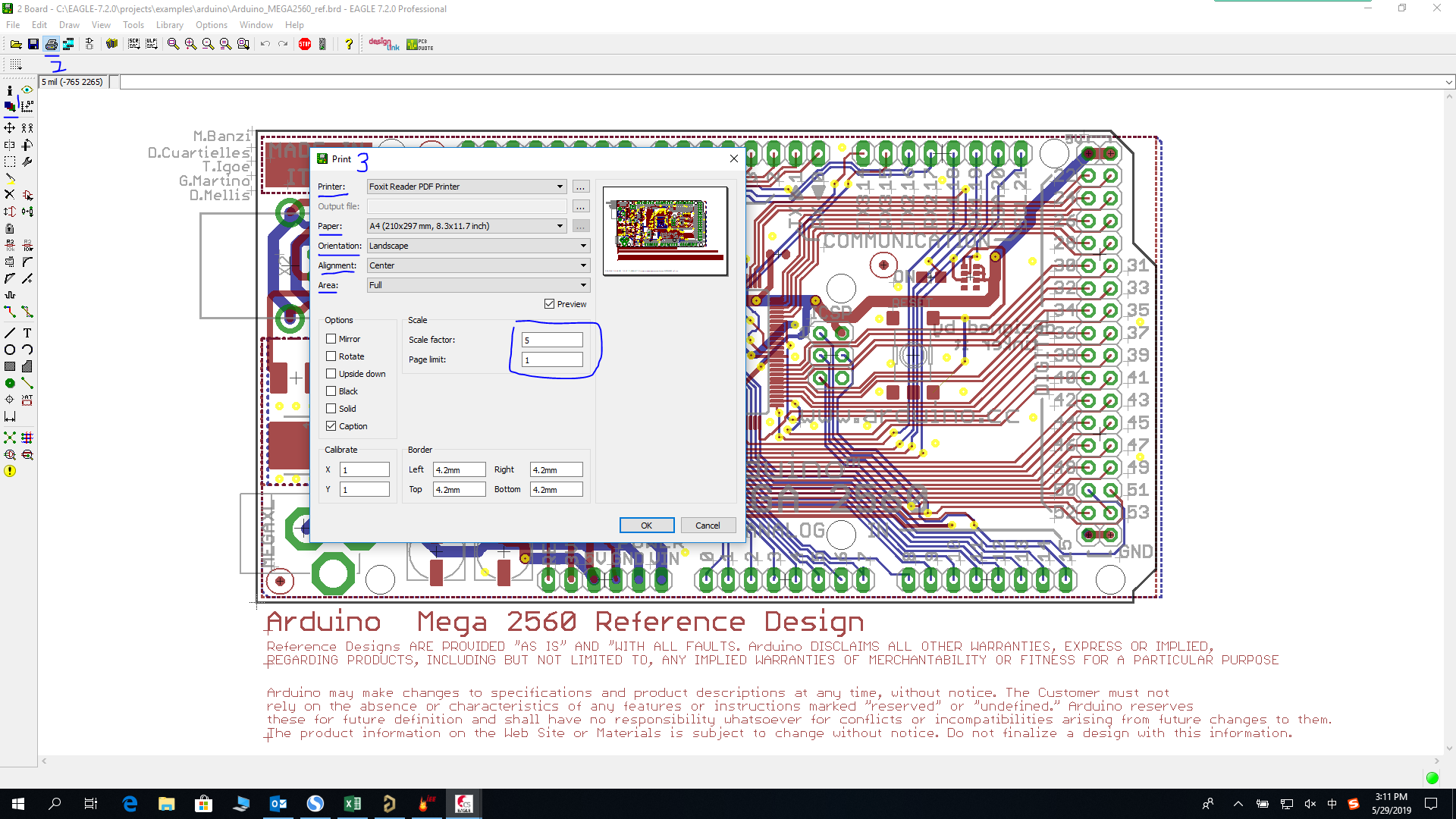Open the Area Full dropdown
The width and height of the screenshot is (1456, 819).
[x=479, y=285]
